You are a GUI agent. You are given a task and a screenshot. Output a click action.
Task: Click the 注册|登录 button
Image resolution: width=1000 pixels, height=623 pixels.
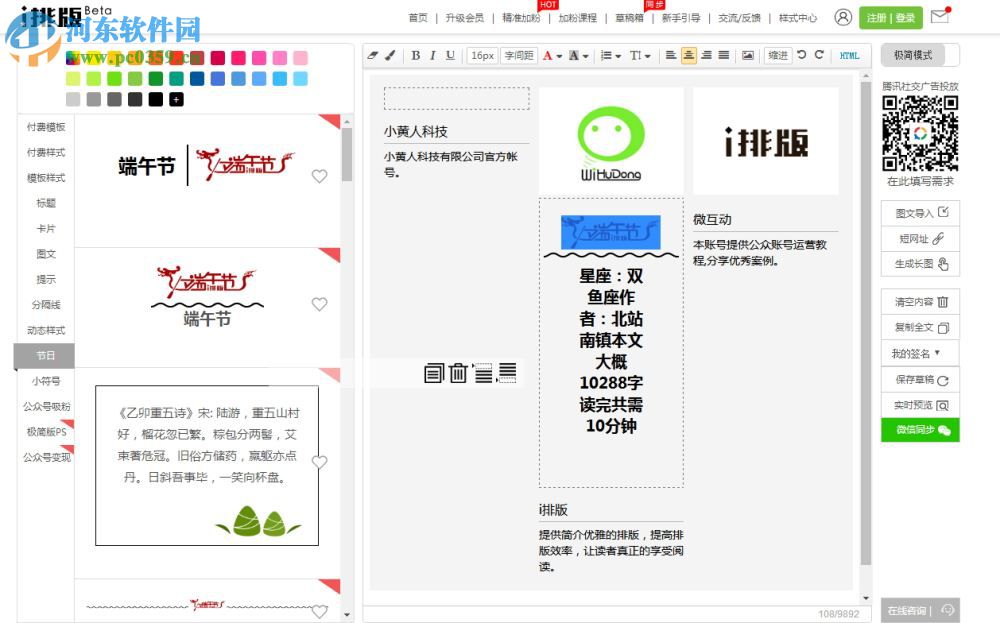(x=890, y=17)
